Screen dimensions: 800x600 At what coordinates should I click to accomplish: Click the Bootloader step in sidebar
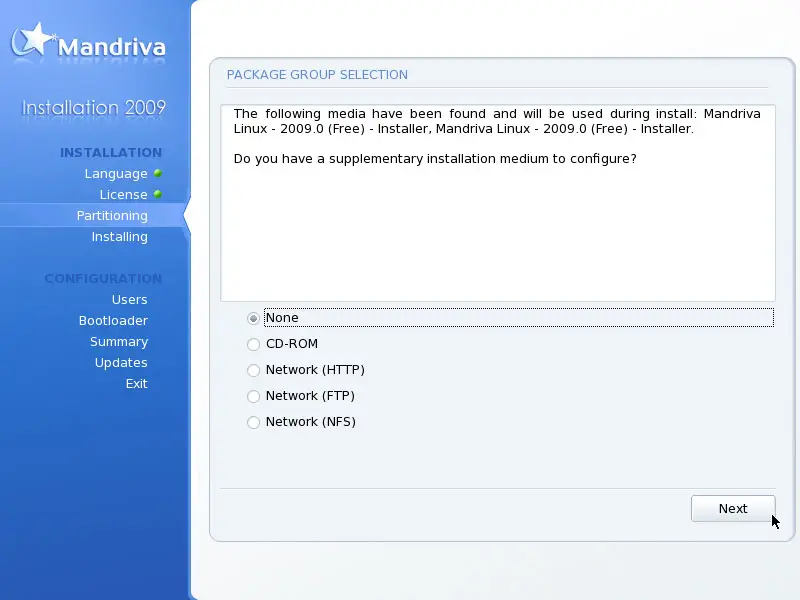[113, 320]
